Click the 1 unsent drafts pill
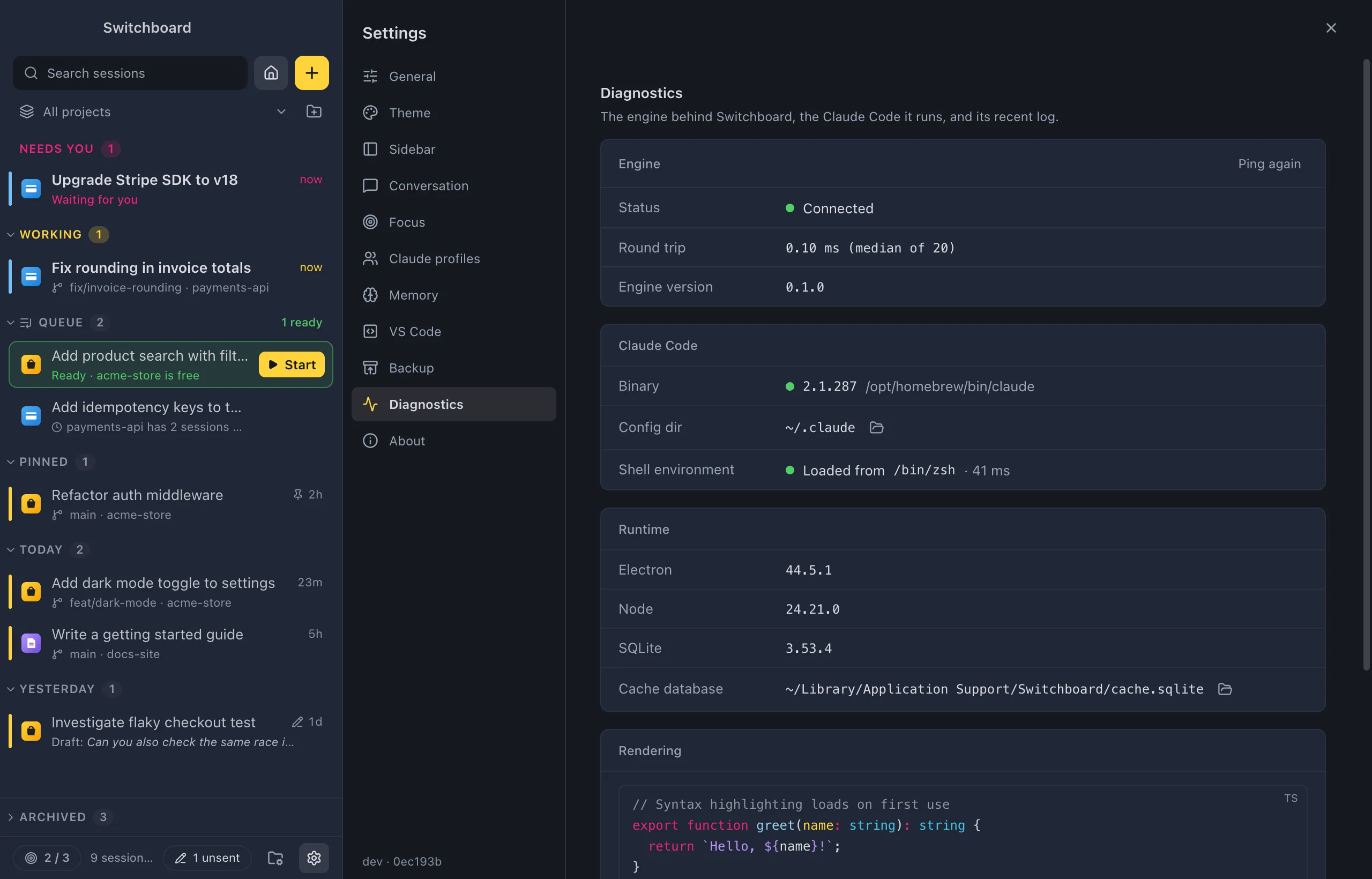Image resolution: width=1372 pixels, height=879 pixels. [207, 858]
